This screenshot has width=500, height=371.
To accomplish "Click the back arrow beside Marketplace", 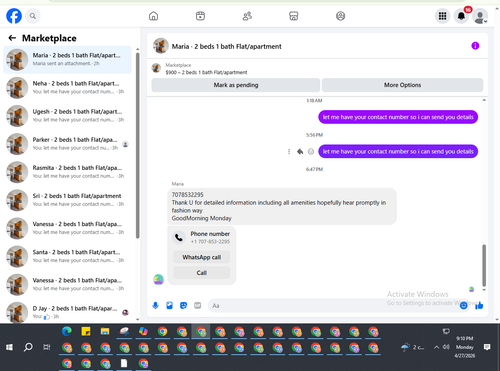I will coord(12,38).
